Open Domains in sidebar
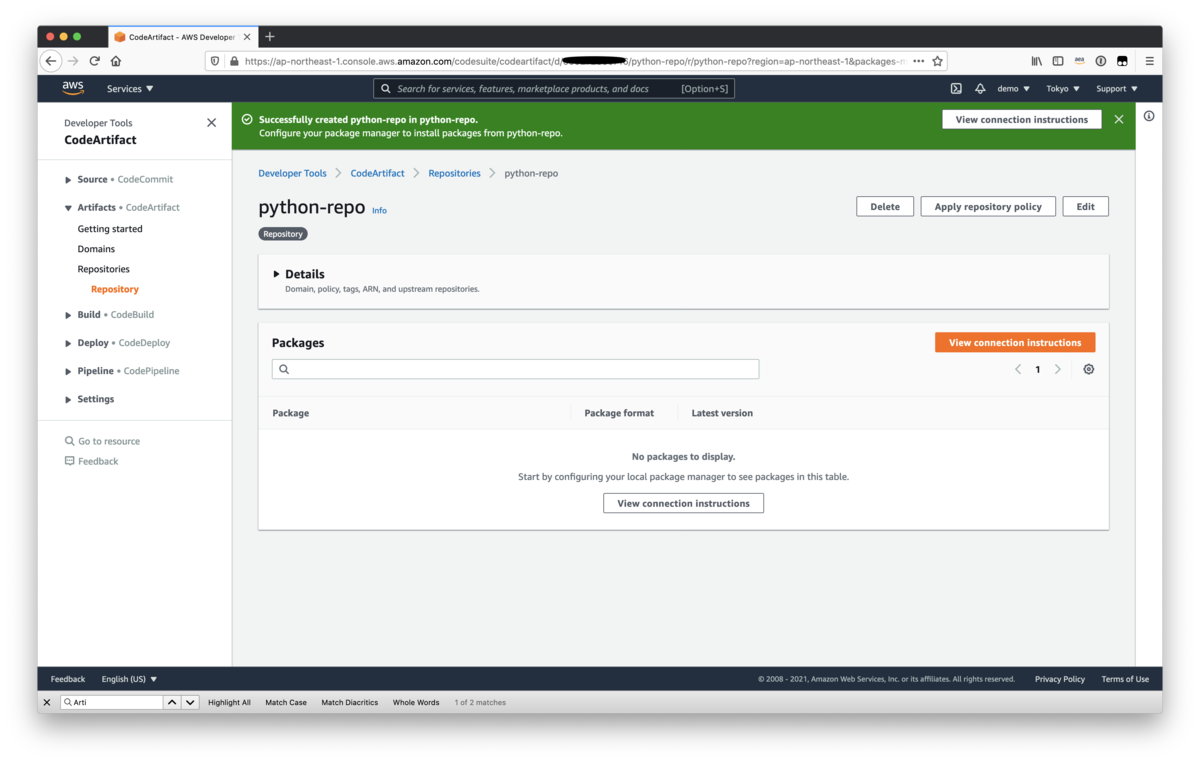Viewport: 1200px width, 763px height. point(96,249)
